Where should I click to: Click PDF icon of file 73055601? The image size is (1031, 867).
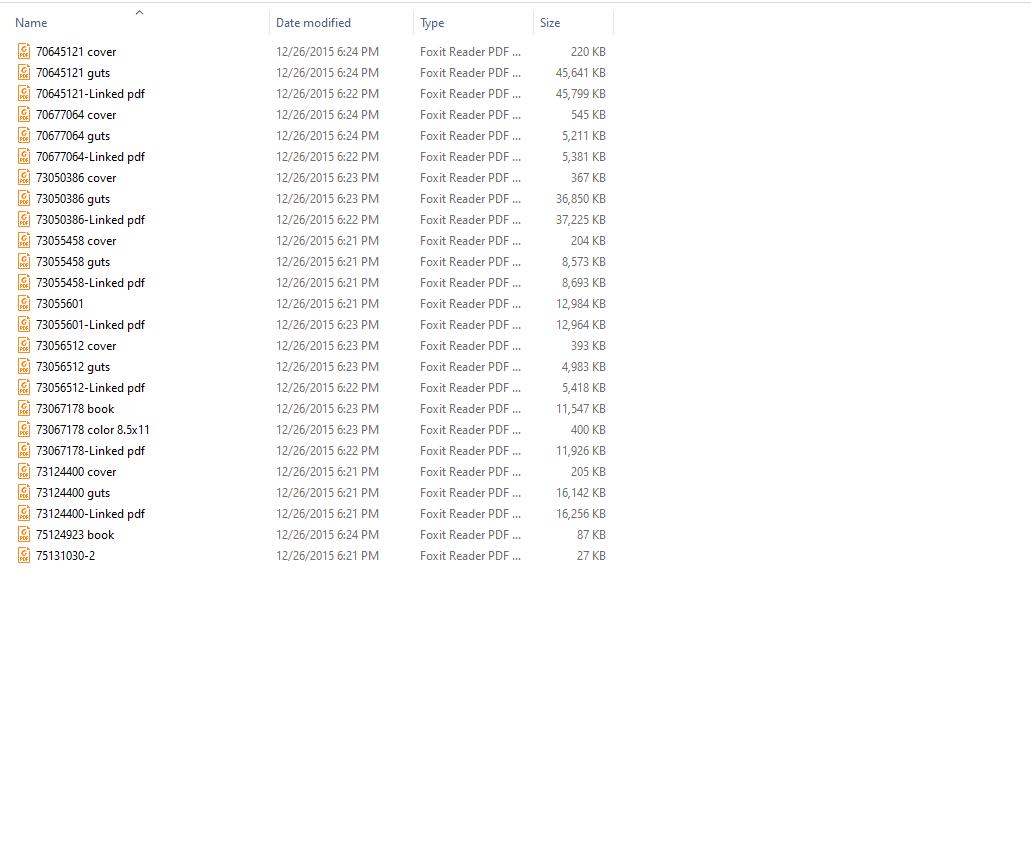(x=24, y=304)
